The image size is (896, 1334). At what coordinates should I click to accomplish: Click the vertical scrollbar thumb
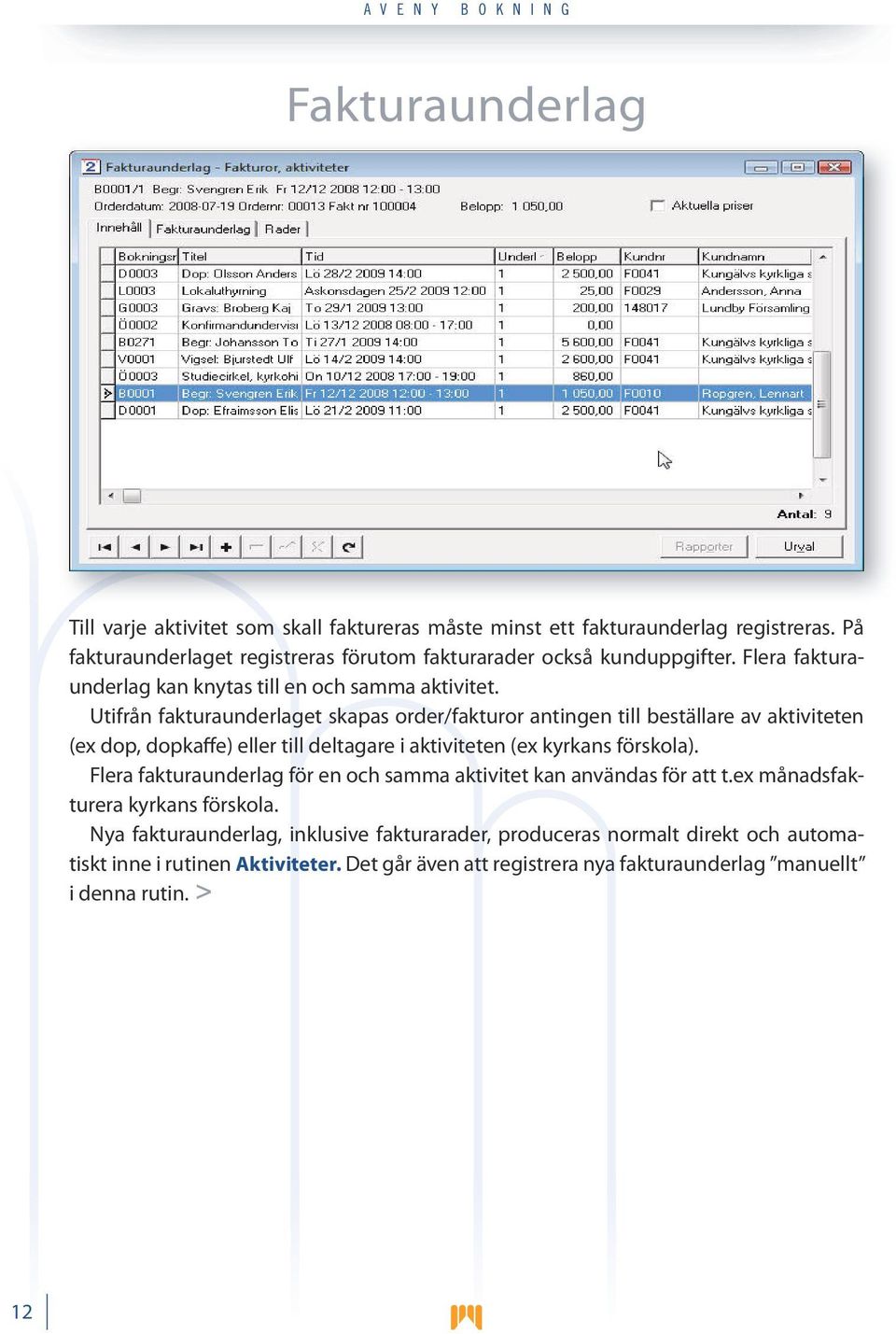[822, 405]
